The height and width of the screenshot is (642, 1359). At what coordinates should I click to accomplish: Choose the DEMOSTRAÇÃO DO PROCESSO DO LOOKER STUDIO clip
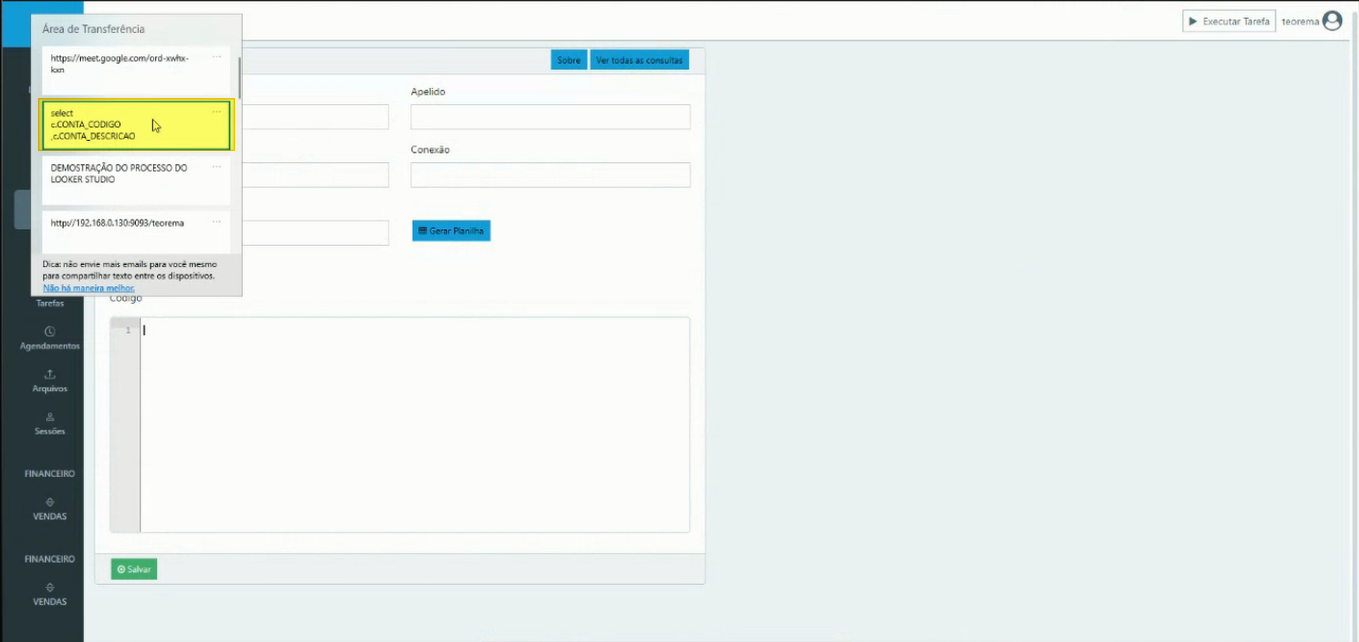point(136,180)
